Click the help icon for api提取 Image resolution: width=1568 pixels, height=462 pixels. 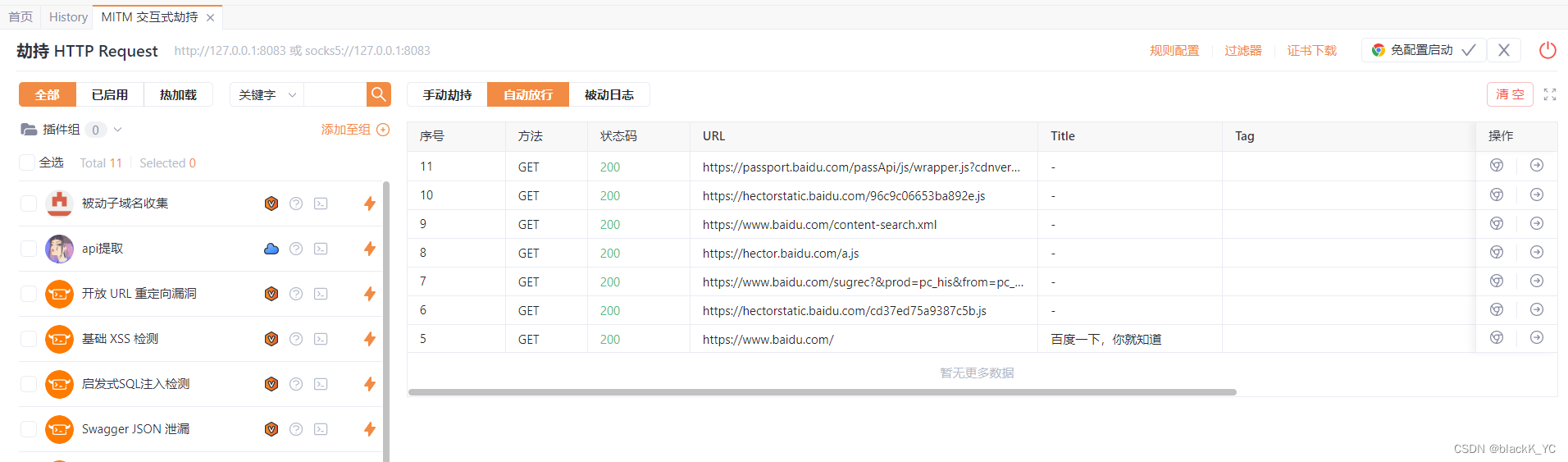tap(296, 249)
